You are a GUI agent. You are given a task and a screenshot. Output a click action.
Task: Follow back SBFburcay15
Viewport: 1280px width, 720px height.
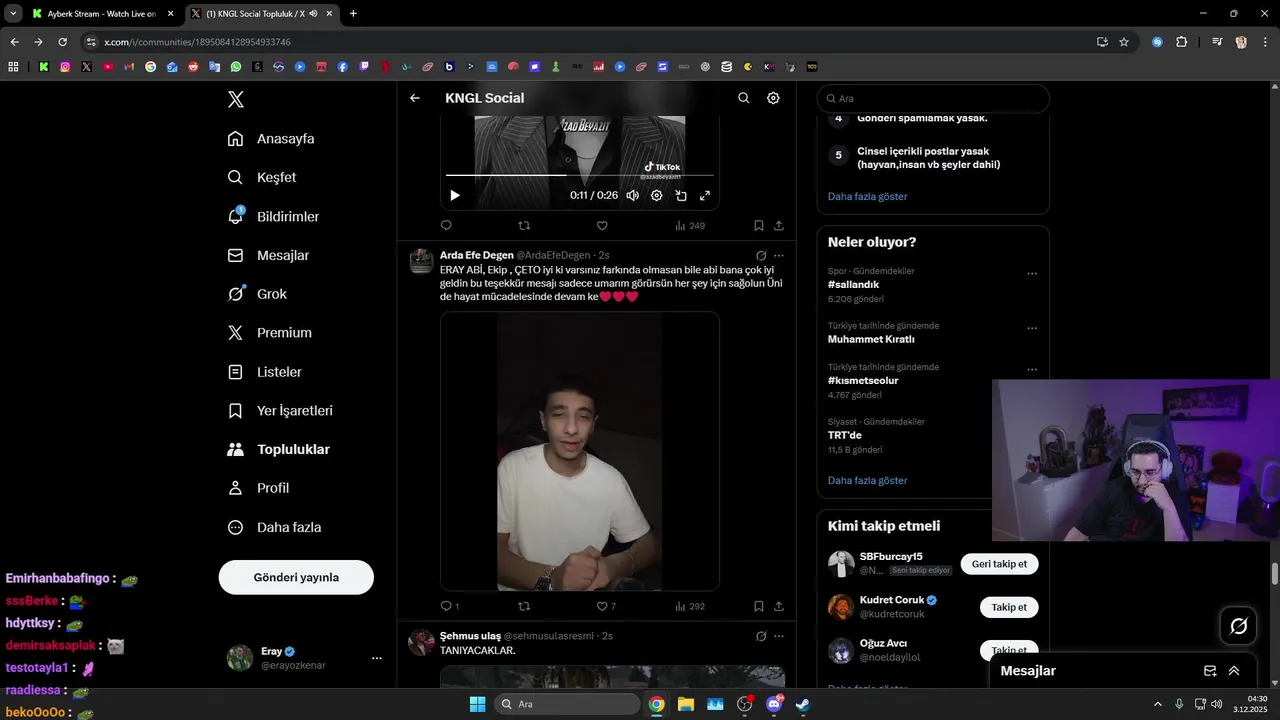(999, 564)
